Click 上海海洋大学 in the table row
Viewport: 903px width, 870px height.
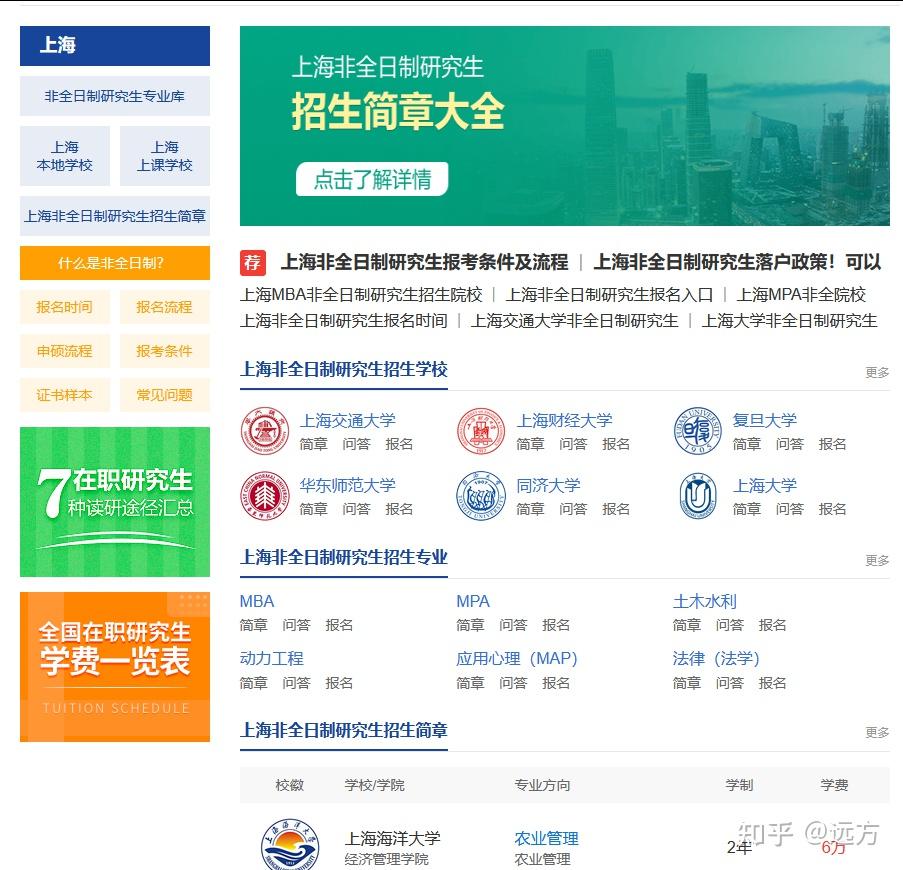(x=392, y=838)
